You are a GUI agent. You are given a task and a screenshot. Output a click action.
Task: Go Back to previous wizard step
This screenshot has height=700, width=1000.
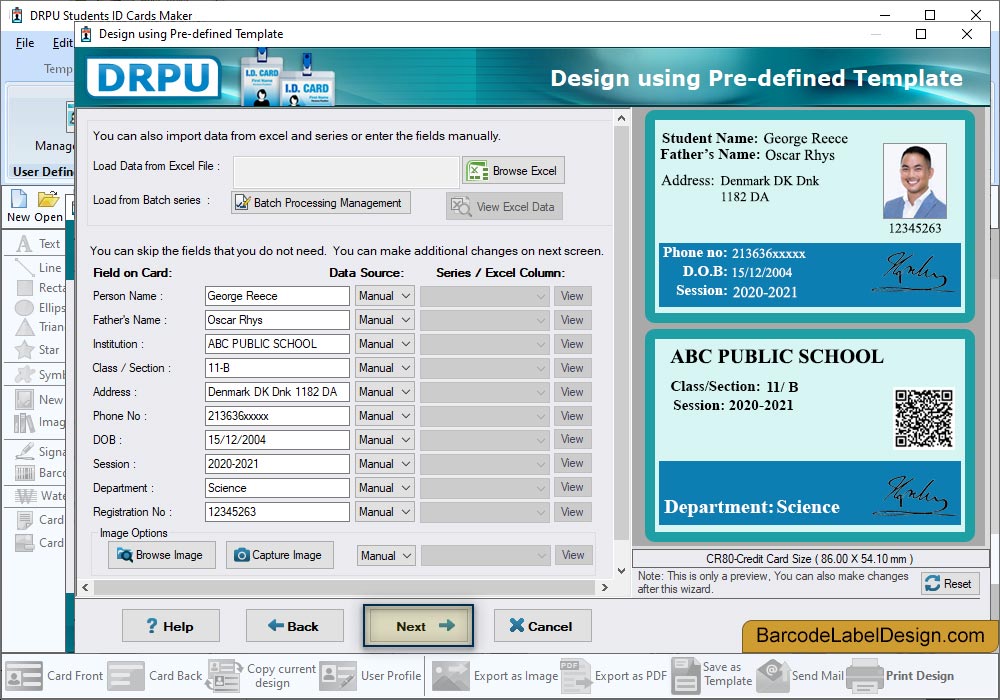(x=295, y=626)
